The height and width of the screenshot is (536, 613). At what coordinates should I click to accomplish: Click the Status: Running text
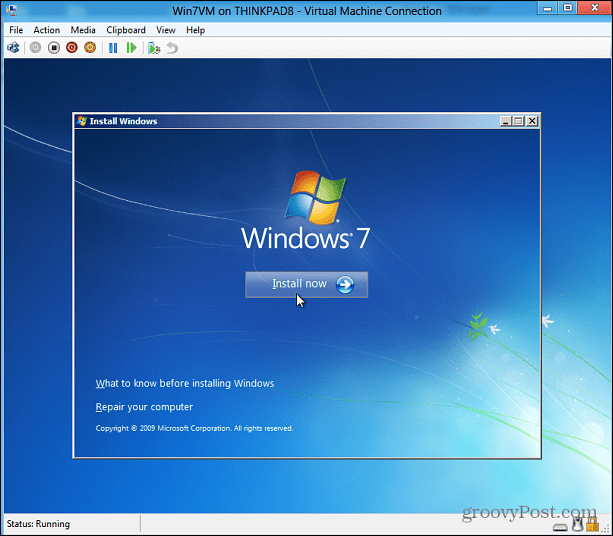(x=38, y=524)
